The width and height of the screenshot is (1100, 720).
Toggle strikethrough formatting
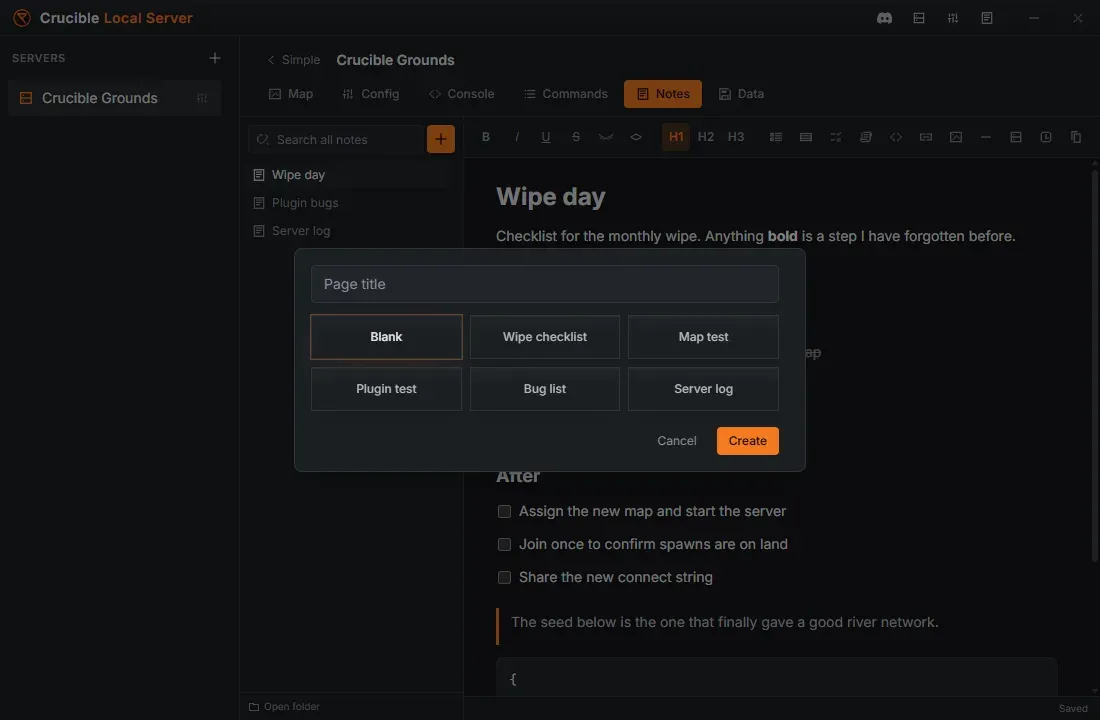[575, 137]
